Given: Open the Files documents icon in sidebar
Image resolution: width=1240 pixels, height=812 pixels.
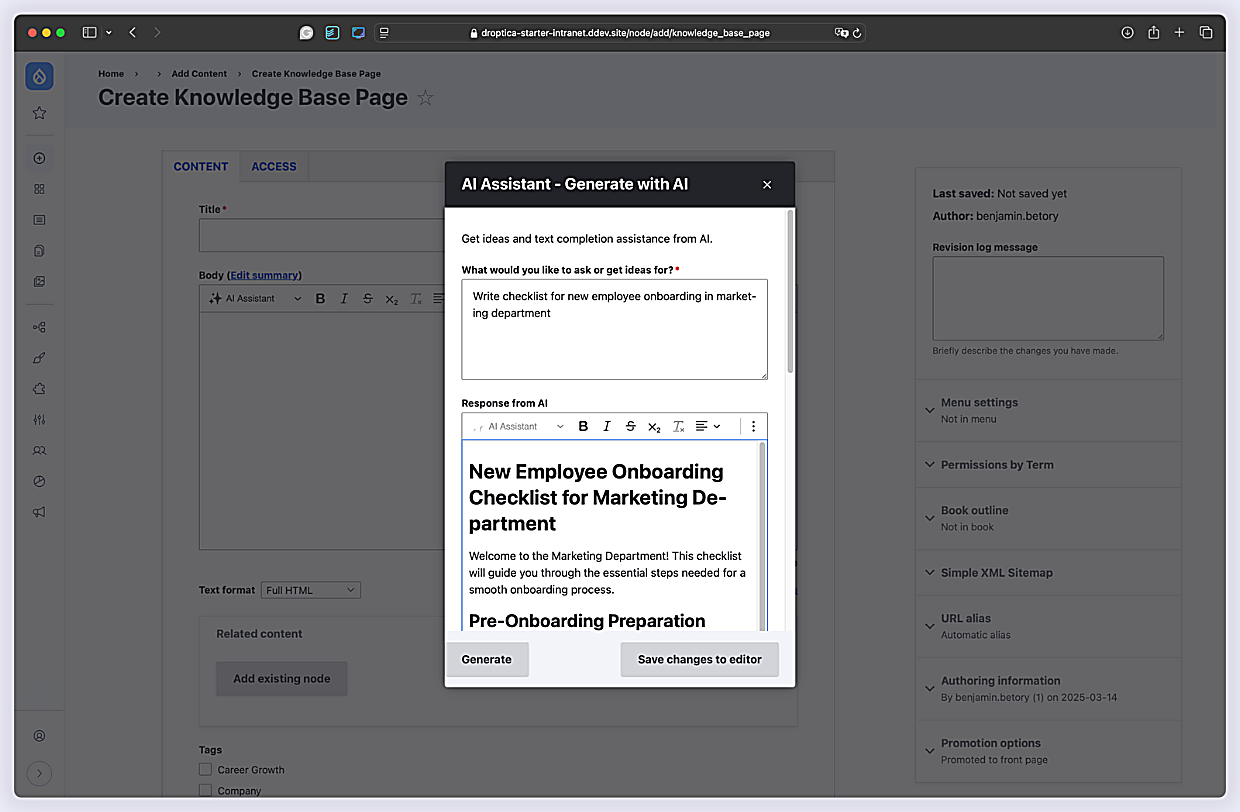Looking at the screenshot, I should point(39,251).
